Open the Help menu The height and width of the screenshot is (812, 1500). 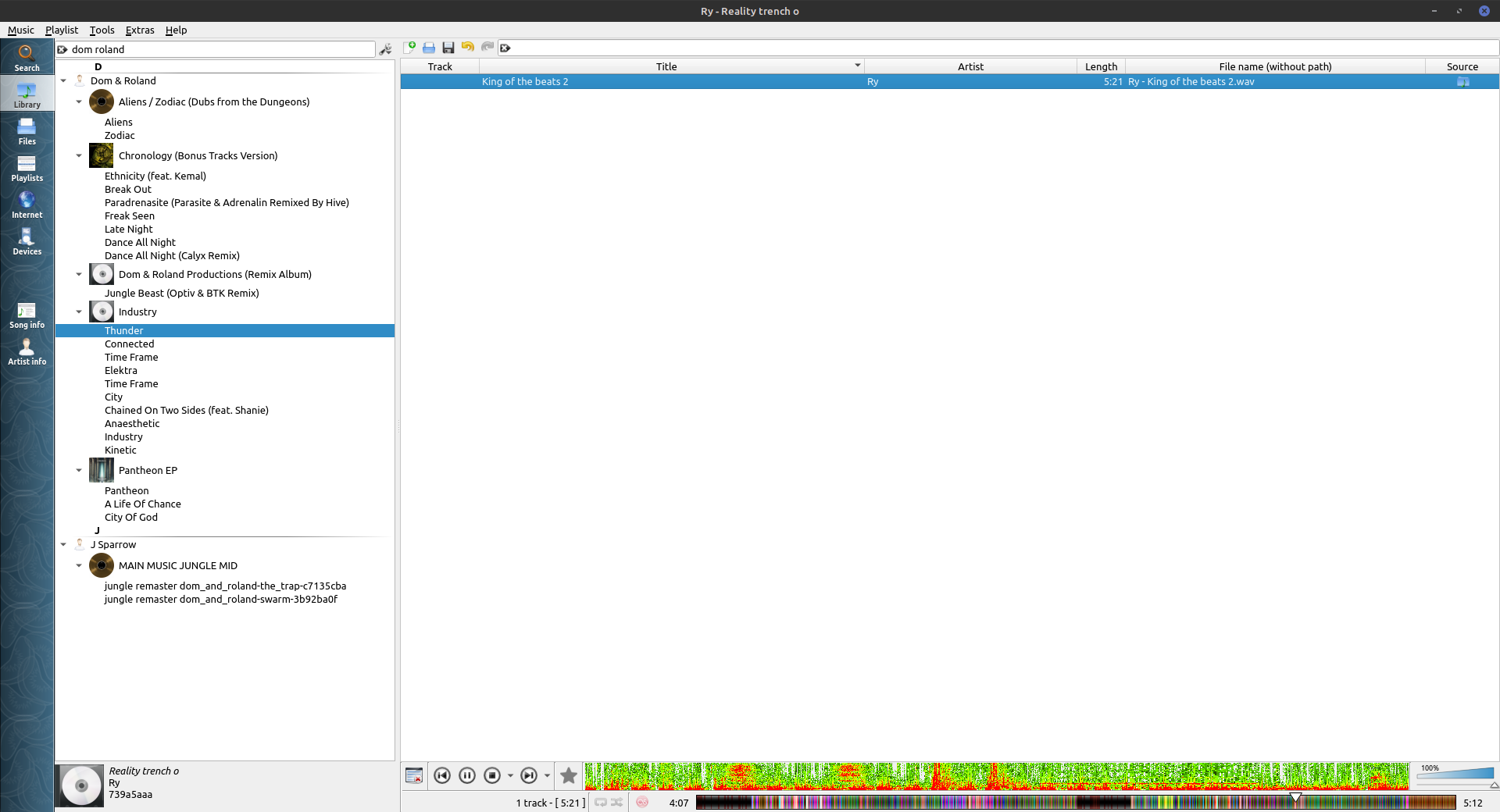tap(176, 30)
